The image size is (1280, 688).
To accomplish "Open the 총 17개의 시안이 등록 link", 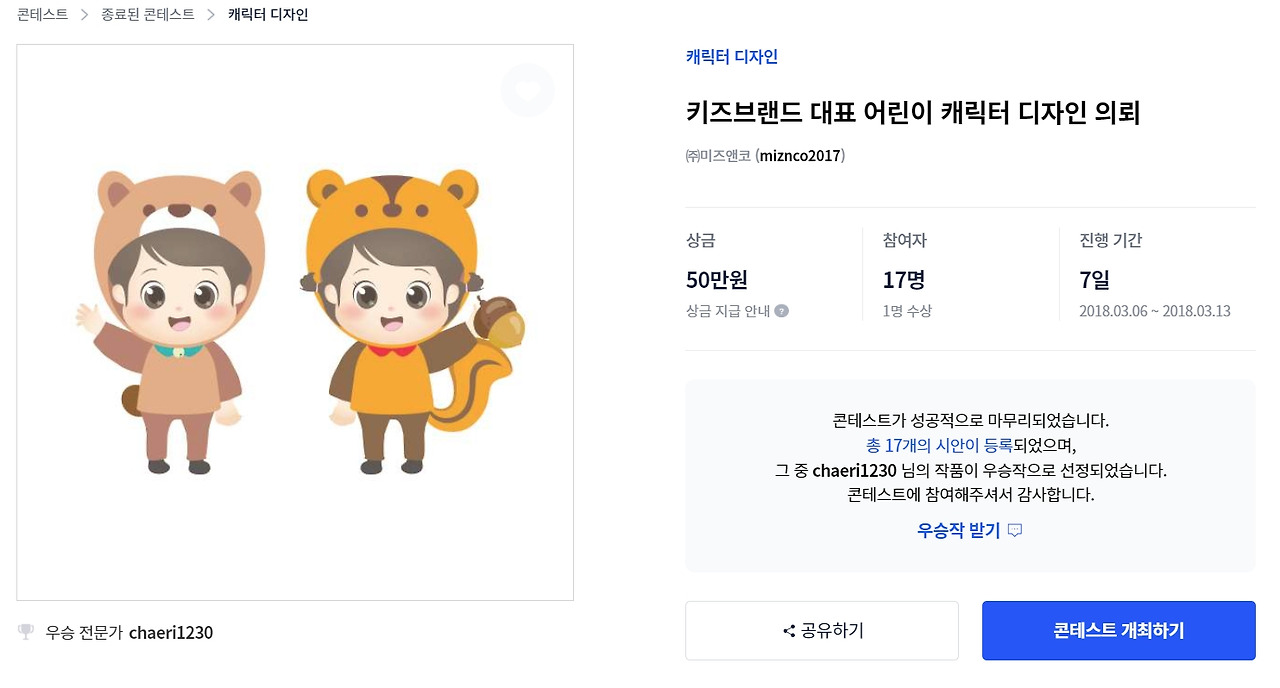I will click(x=939, y=445).
